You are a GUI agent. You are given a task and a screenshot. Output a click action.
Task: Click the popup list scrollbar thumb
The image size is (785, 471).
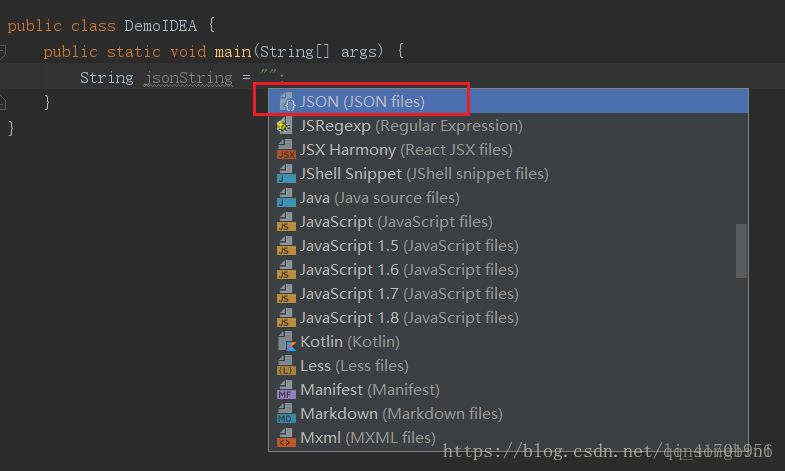[741, 251]
